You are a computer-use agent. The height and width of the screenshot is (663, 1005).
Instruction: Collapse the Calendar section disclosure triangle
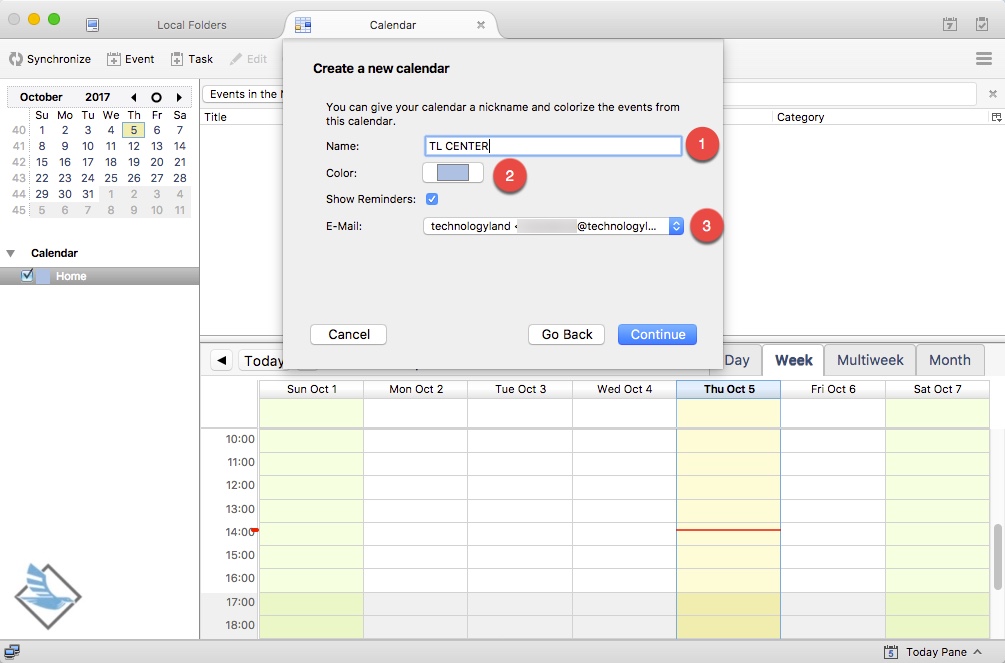pos(11,253)
